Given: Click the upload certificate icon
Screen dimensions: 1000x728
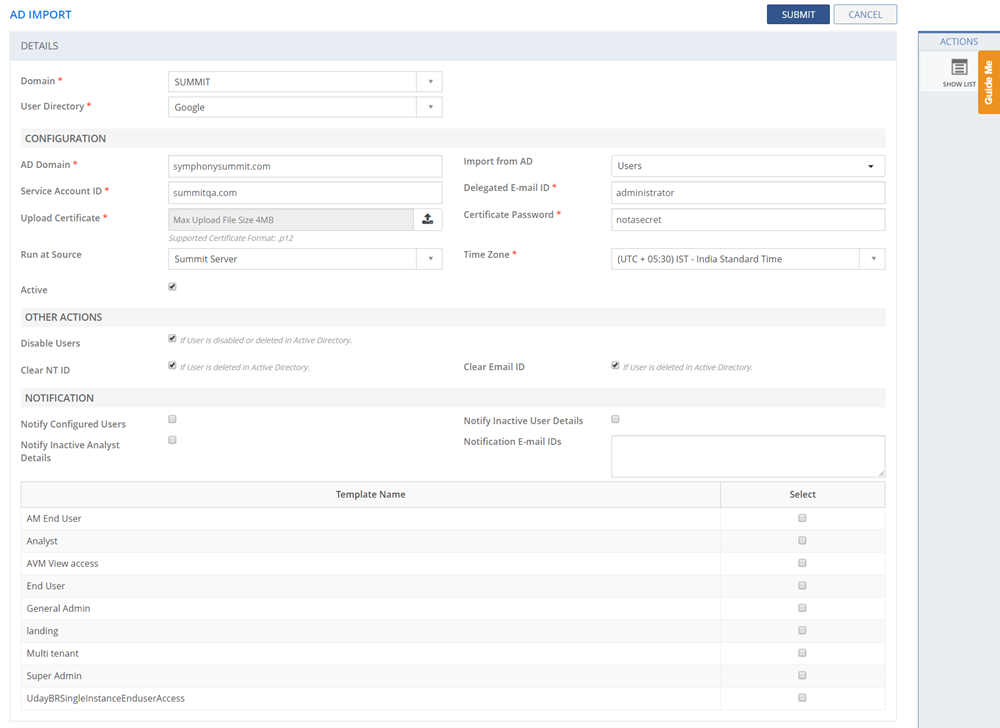Looking at the screenshot, I should (x=427, y=219).
